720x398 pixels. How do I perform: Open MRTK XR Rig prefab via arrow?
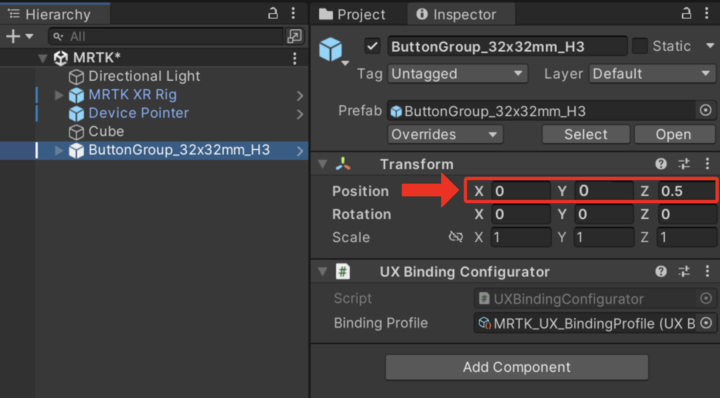(300, 95)
